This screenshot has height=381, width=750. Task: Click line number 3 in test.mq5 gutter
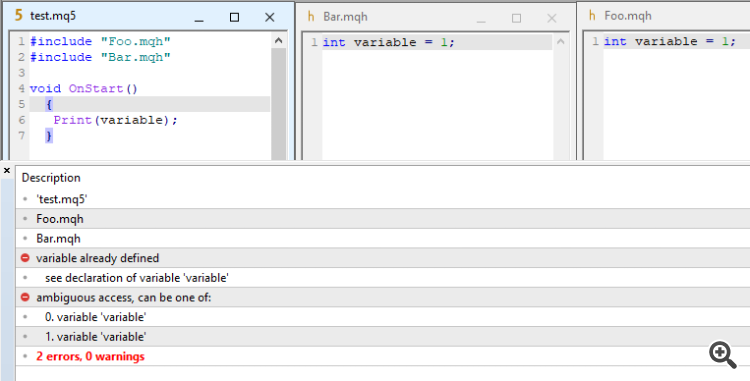(x=22, y=73)
